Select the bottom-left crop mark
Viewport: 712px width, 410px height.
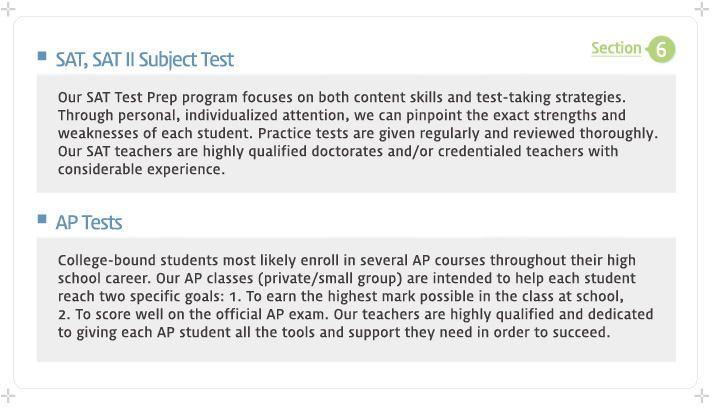point(8,396)
